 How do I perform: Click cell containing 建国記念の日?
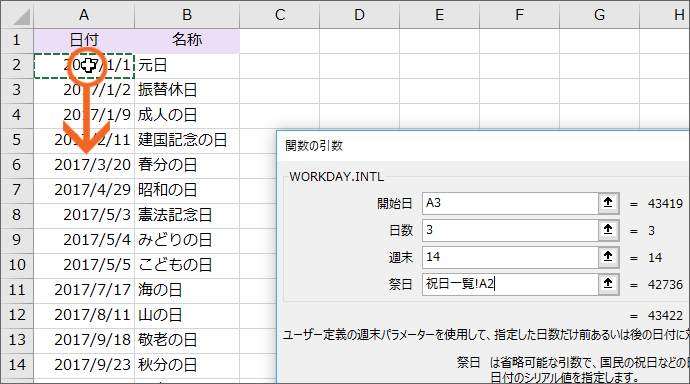(187, 140)
